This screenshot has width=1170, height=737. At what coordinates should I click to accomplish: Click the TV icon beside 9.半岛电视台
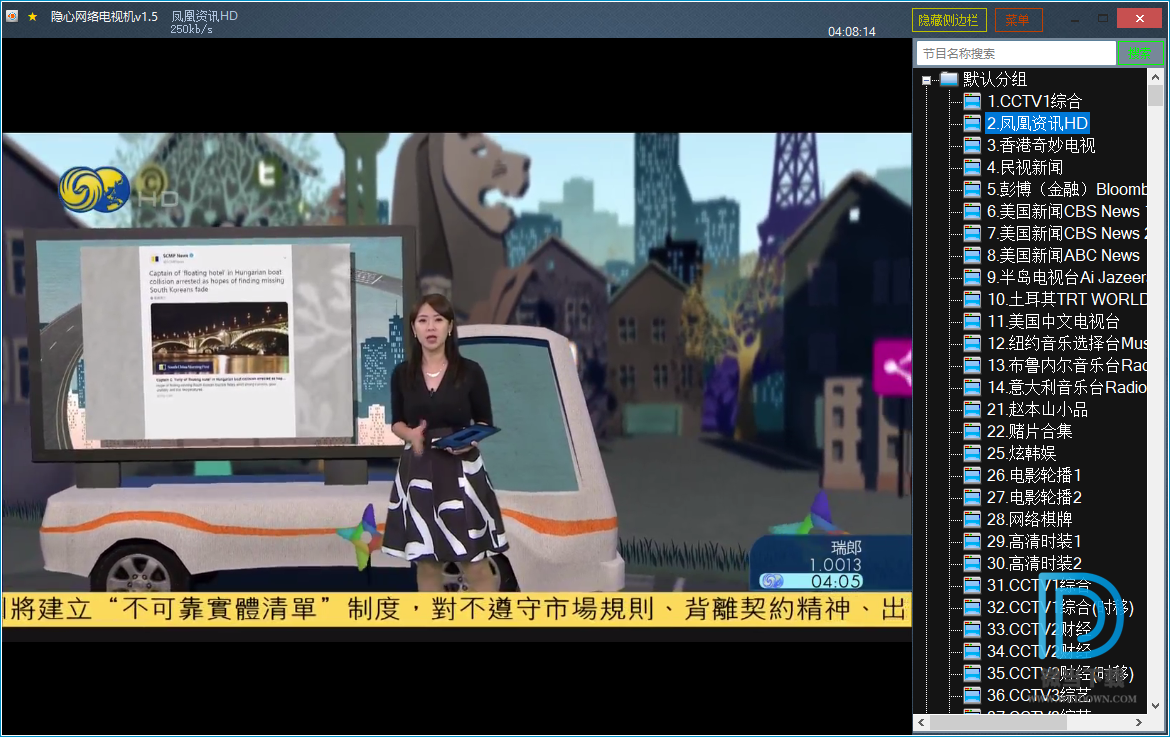[x=972, y=277]
